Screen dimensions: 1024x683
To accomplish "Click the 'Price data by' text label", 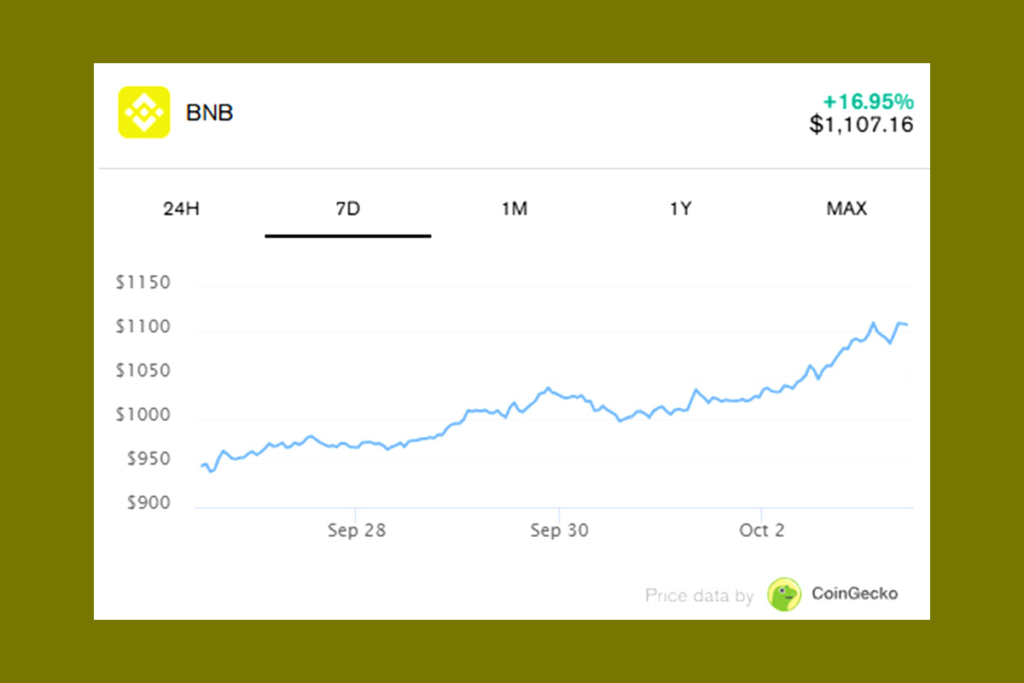I will coord(699,594).
